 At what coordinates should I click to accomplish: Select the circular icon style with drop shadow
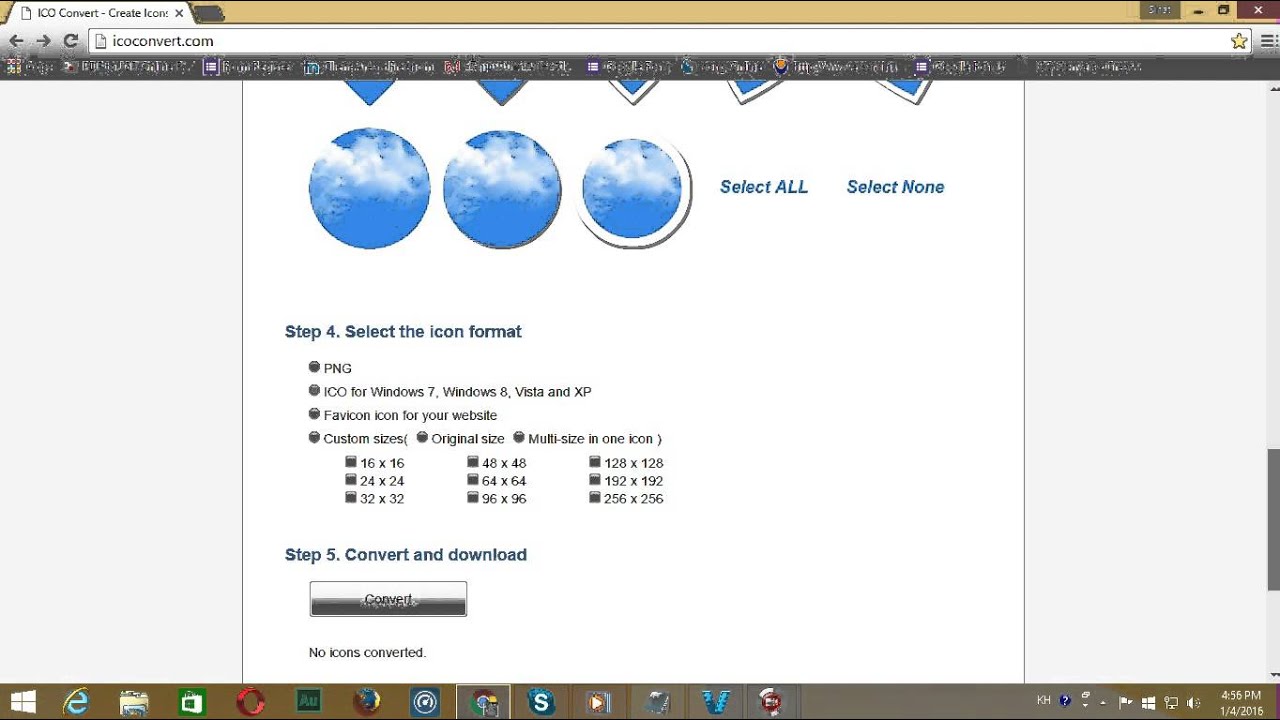(635, 188)
